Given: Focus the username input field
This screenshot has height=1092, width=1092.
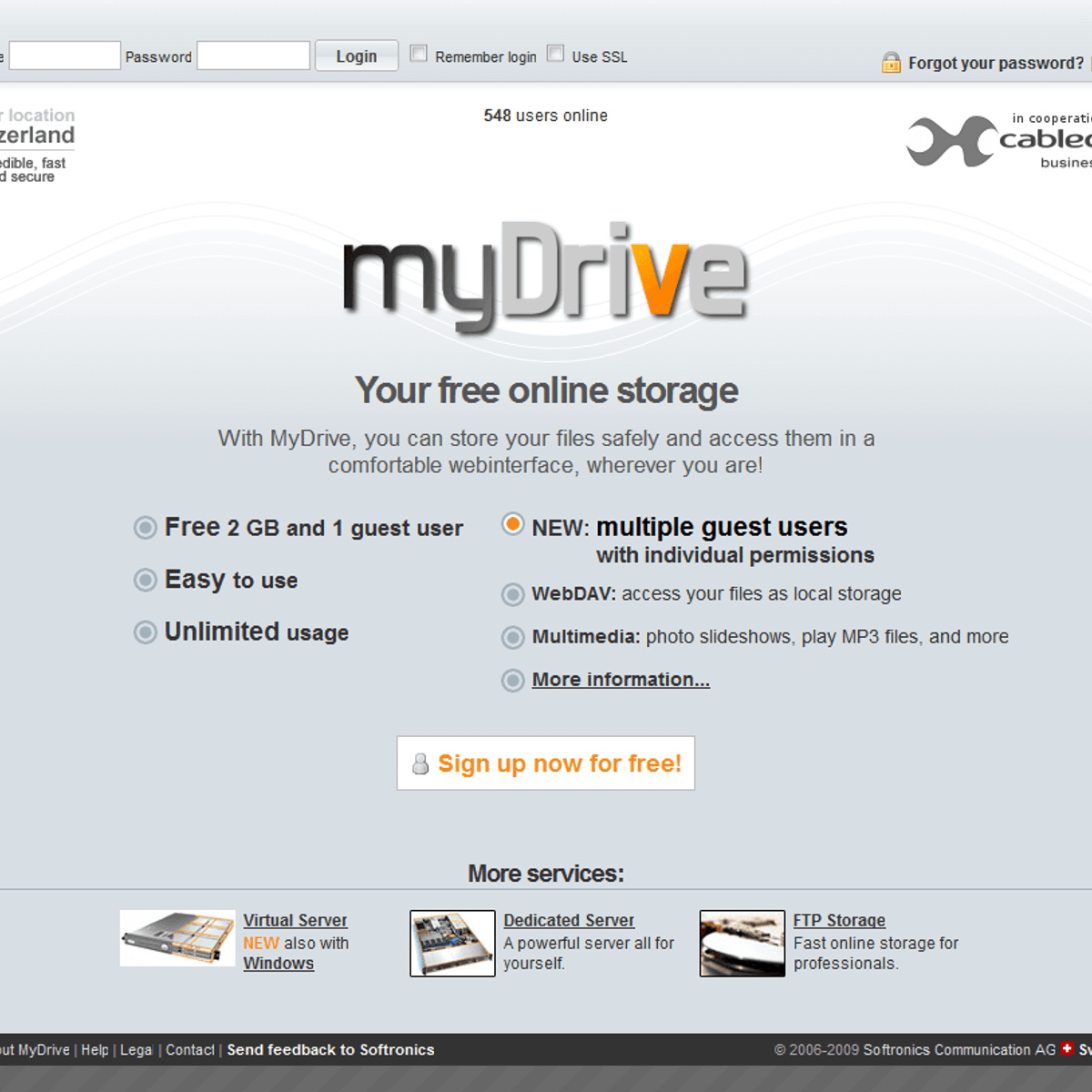Looking at the screenshot, I should coord(65,56).
